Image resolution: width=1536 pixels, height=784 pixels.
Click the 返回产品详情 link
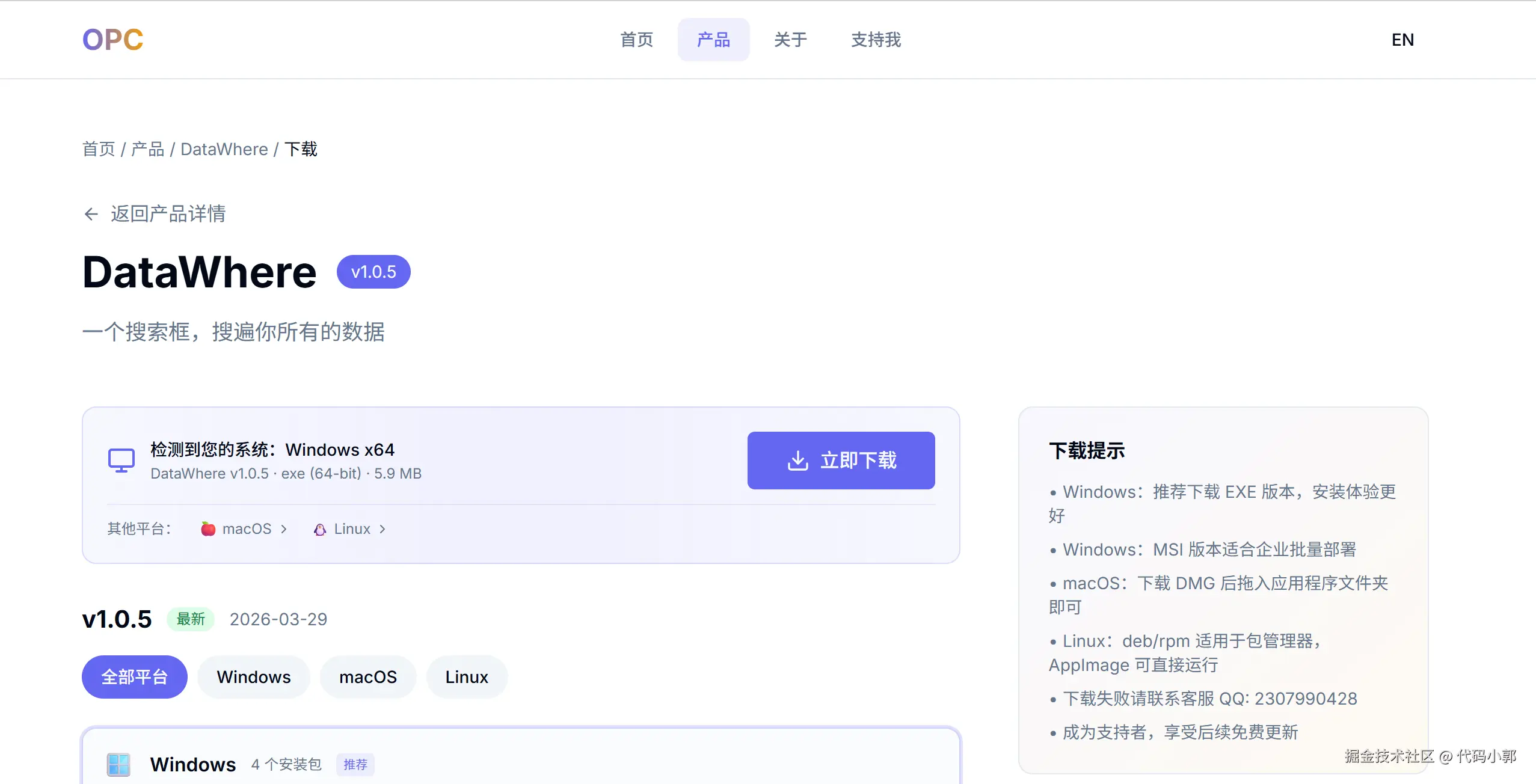tap(168, 214)
